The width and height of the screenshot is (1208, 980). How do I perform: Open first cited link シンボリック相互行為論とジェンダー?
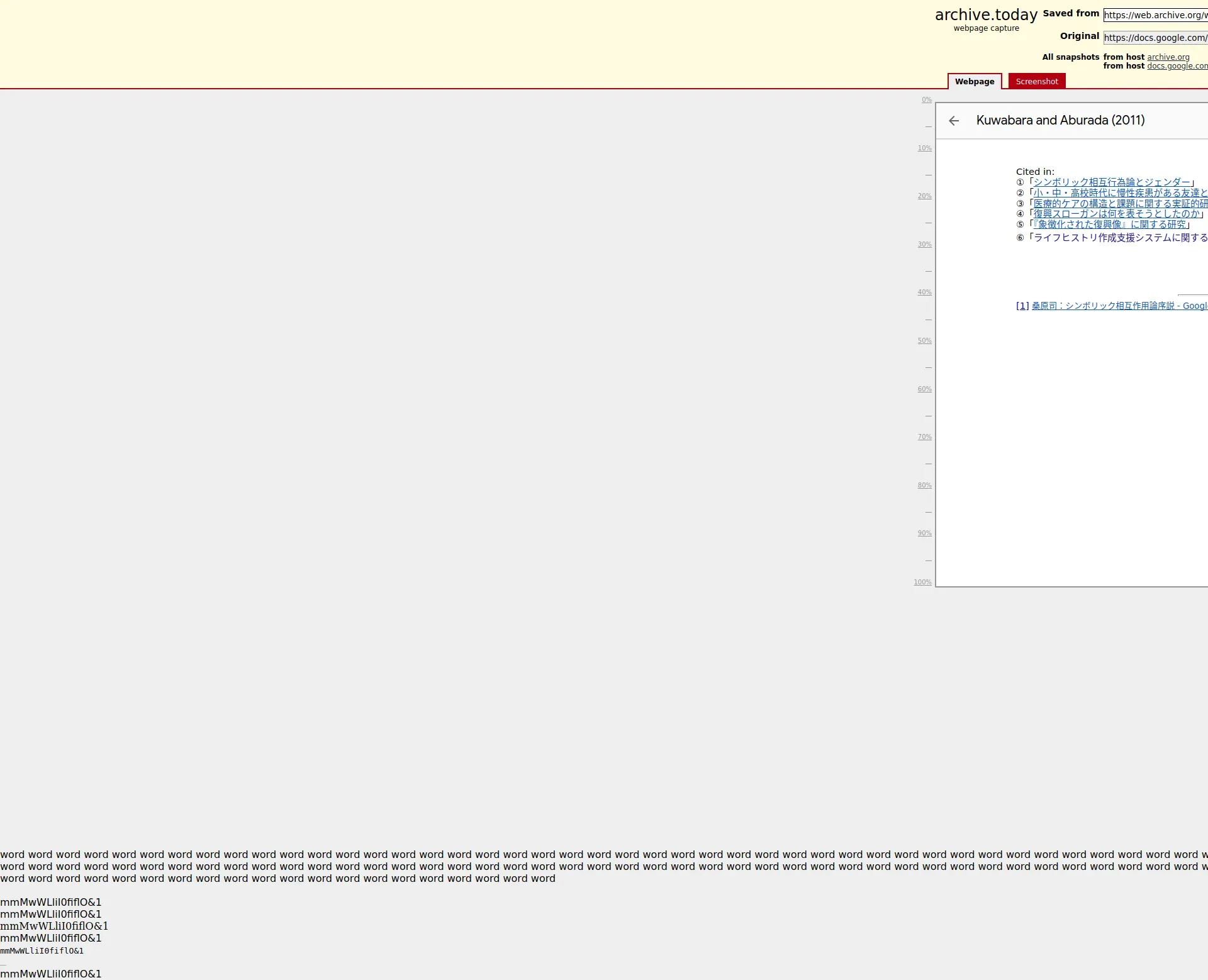pos(1112,182)
